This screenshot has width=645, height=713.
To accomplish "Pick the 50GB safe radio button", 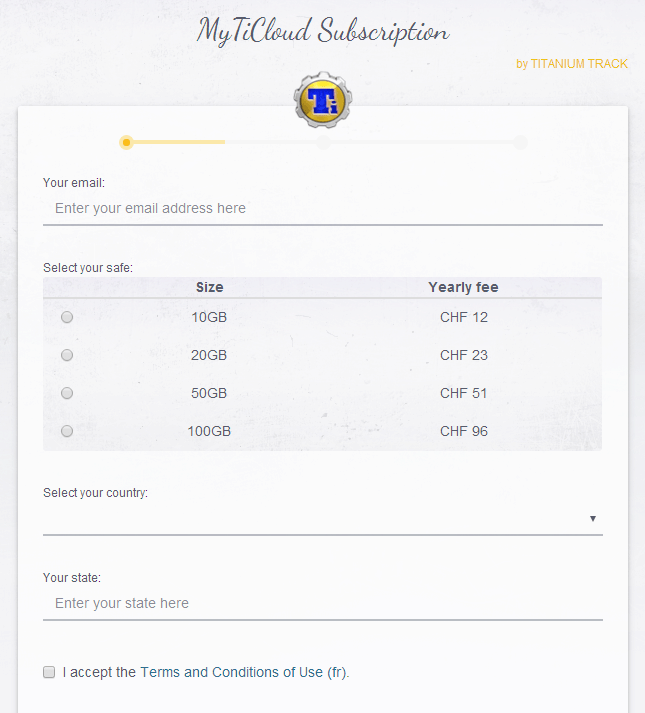I will coord(67,393).
